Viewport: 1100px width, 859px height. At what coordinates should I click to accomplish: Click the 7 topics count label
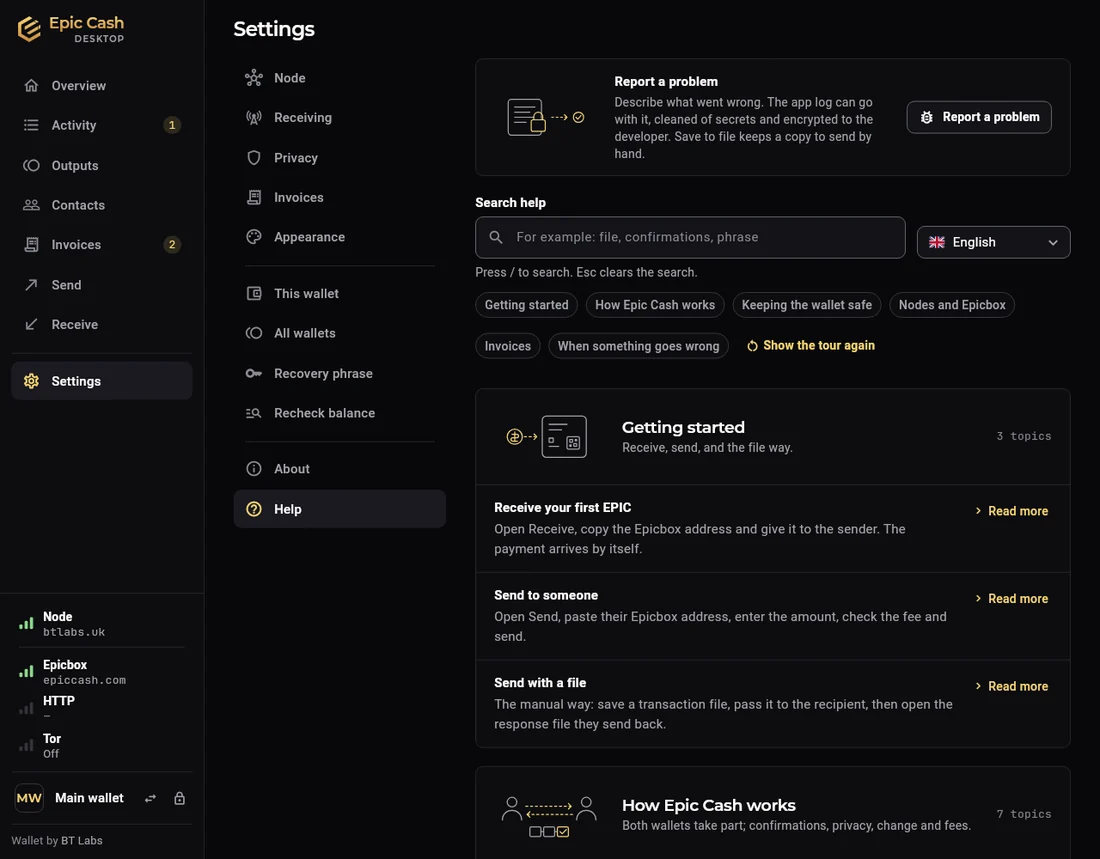[x=1024, y=814]
